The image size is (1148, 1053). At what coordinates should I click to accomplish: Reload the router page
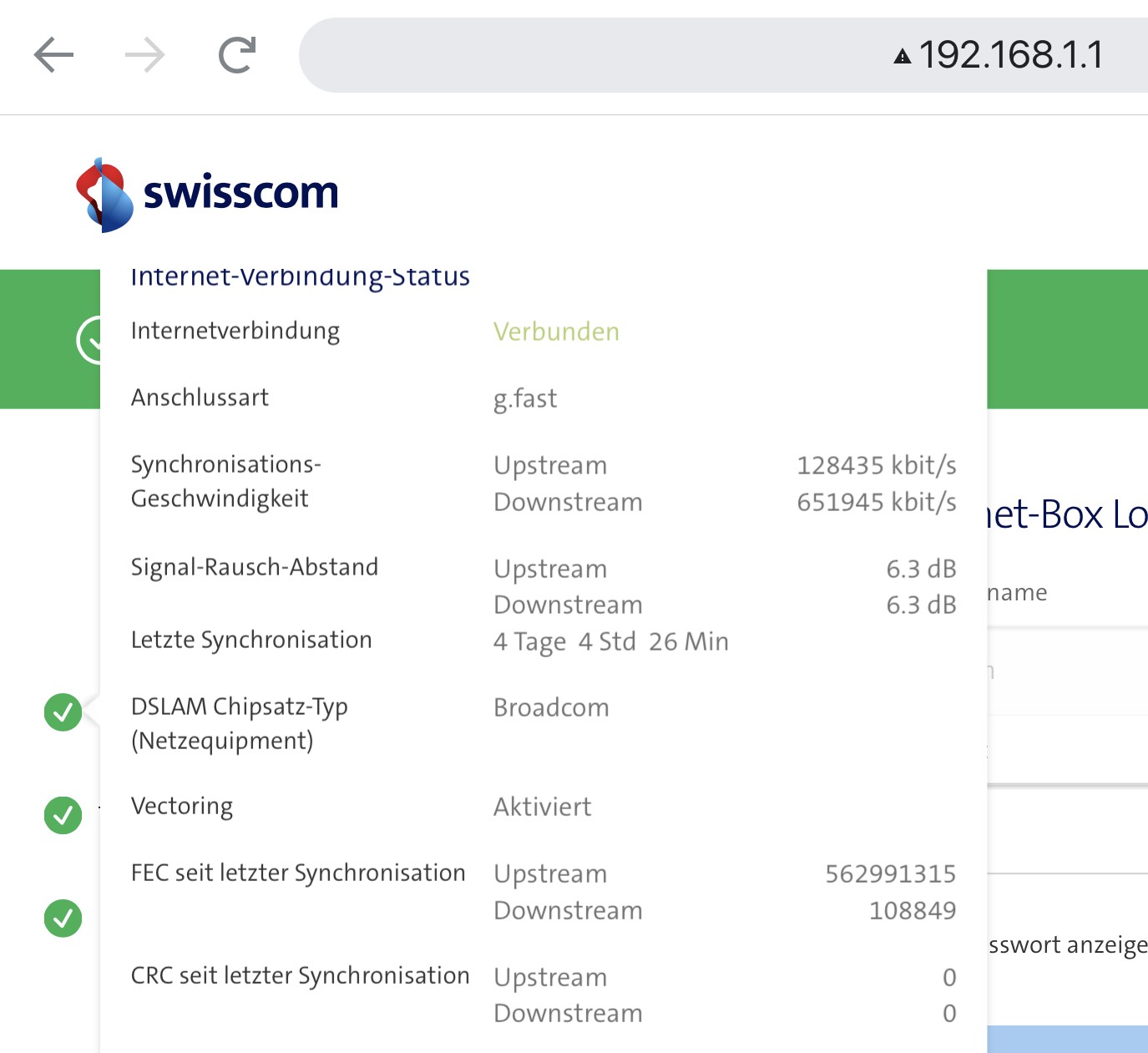coord(236,56)
